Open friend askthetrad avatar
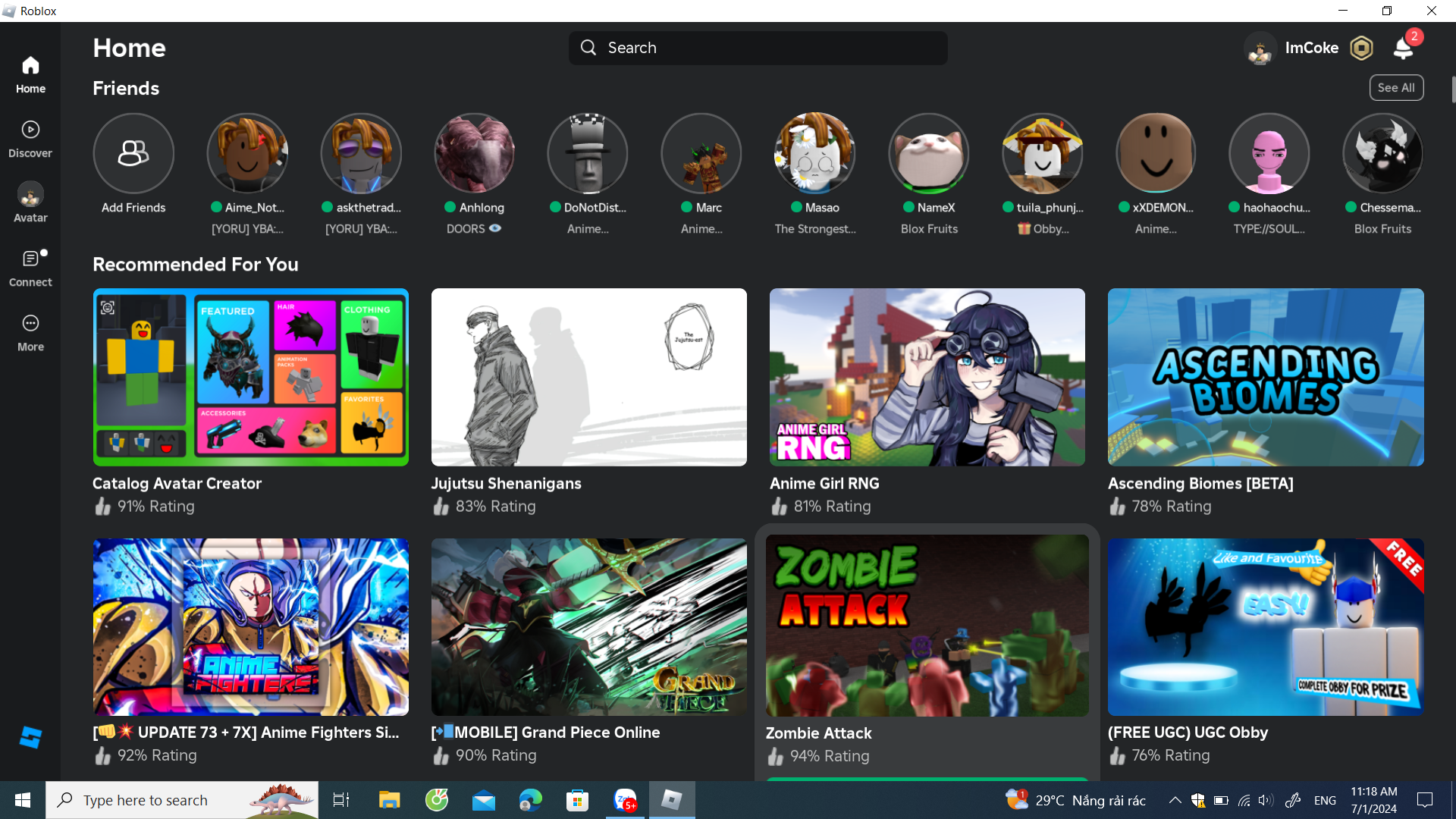Screen dimensions: 1456x819 click(x=361, y=153)
